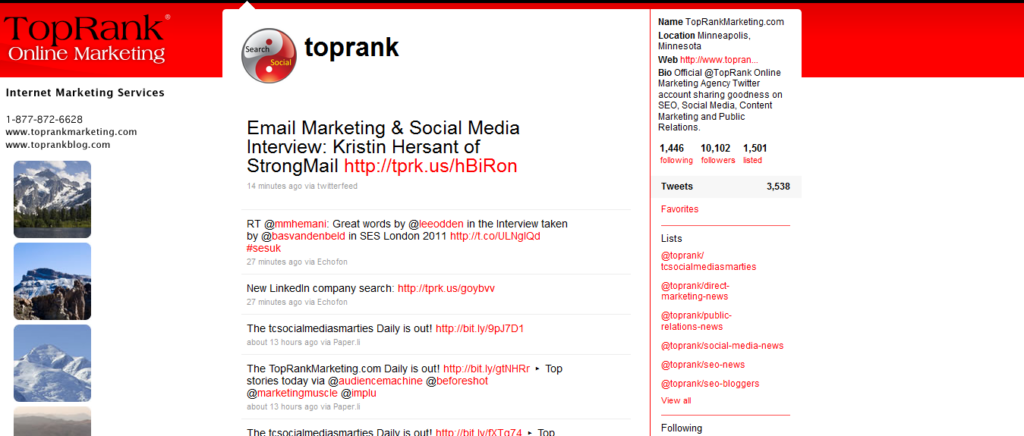Select the Tweets tab showing 3,538
The image size is (1024, 436).
pos(726,187)
